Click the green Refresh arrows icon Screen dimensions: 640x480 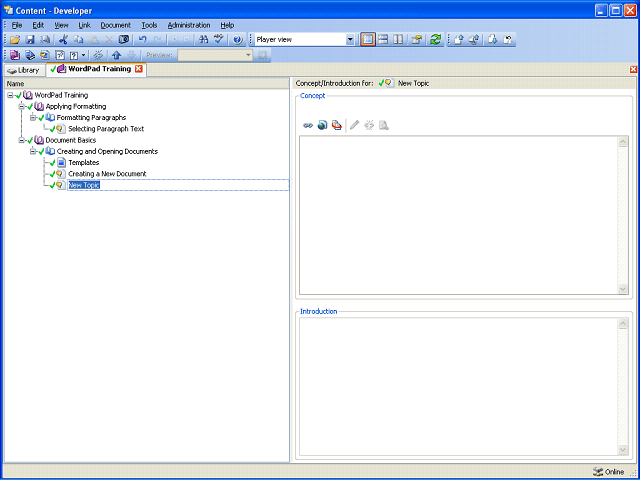436,40
